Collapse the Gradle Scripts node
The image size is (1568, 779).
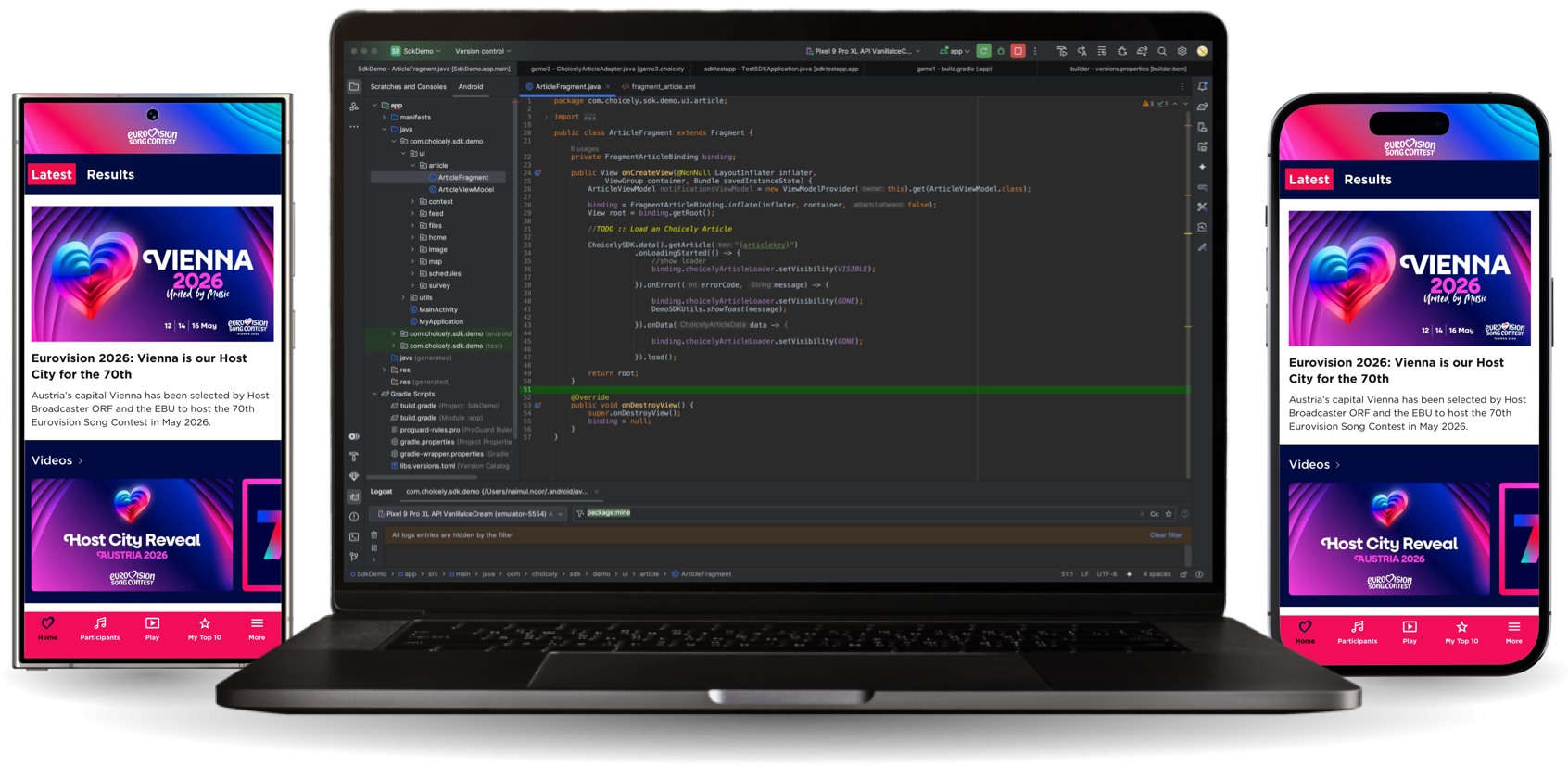374,394
